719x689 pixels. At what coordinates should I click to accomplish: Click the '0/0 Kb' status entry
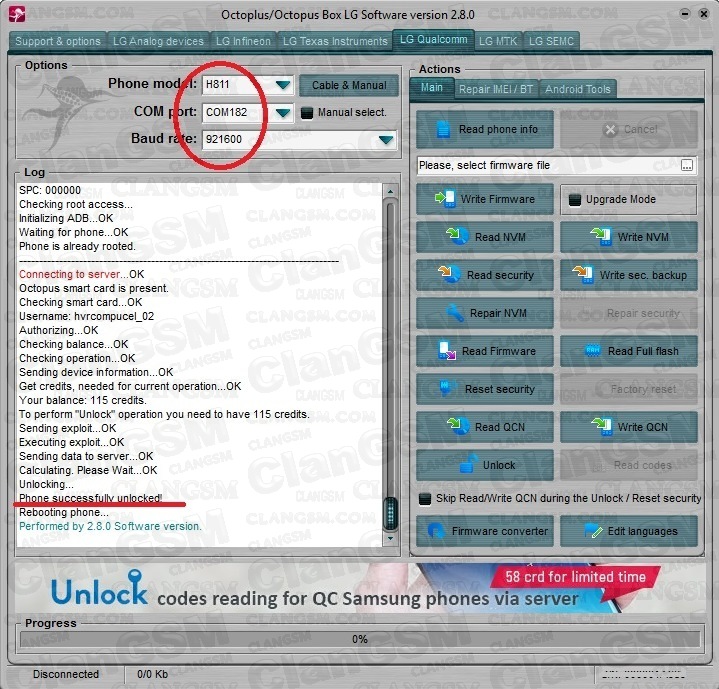point(153,674)
